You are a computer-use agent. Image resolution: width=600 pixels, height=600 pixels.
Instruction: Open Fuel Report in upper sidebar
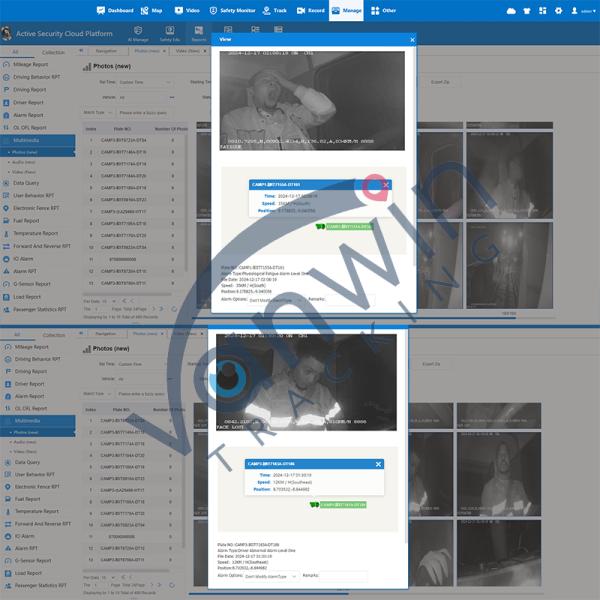pos(27,221)
